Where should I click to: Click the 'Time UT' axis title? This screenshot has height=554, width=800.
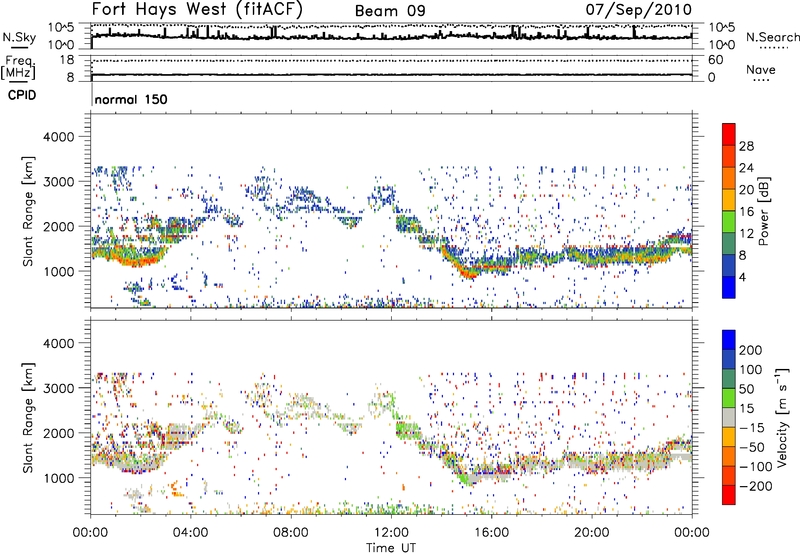coord(391,547)
